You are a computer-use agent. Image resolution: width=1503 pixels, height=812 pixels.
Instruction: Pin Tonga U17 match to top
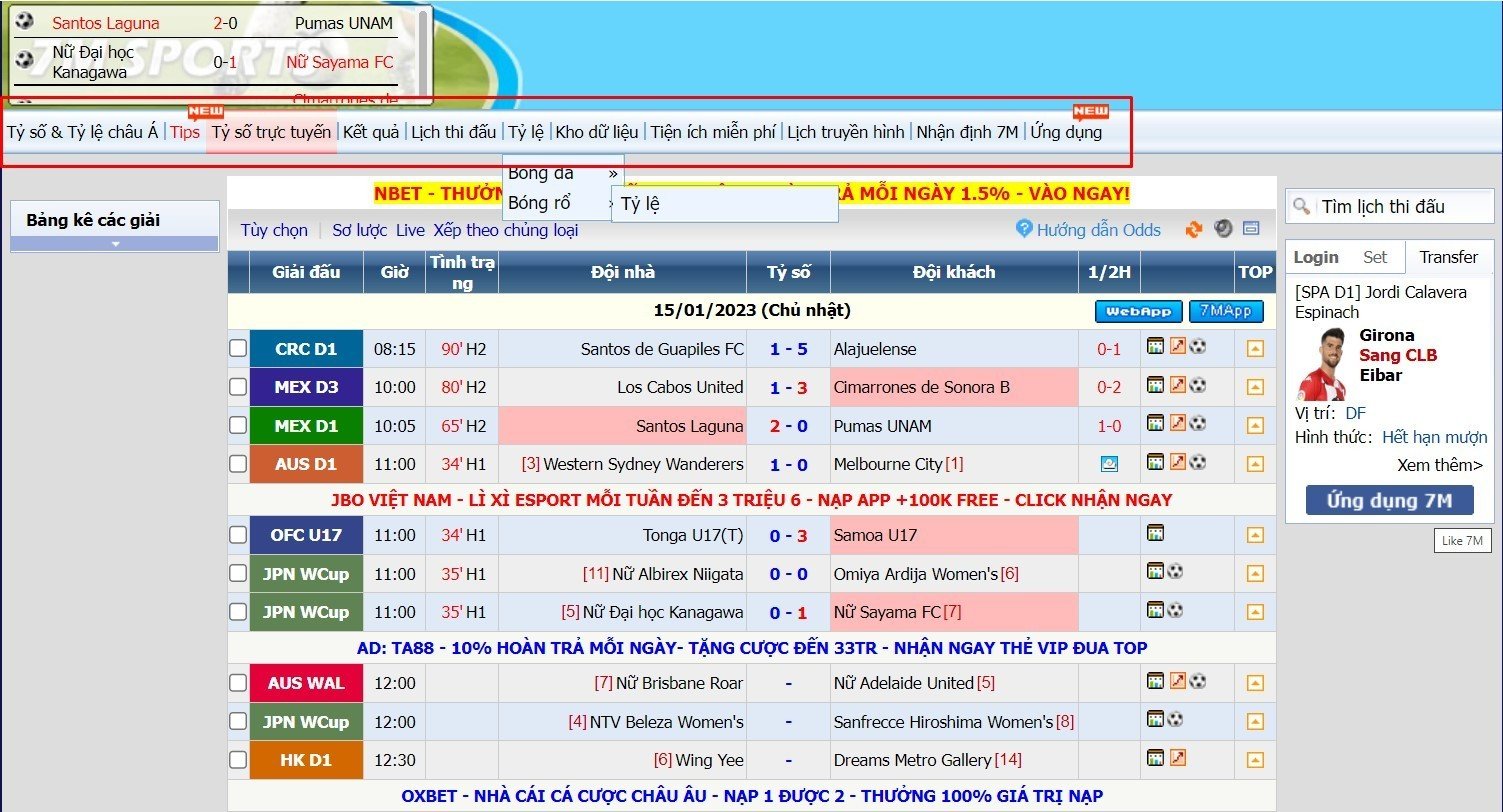[x=1254, y=536]
